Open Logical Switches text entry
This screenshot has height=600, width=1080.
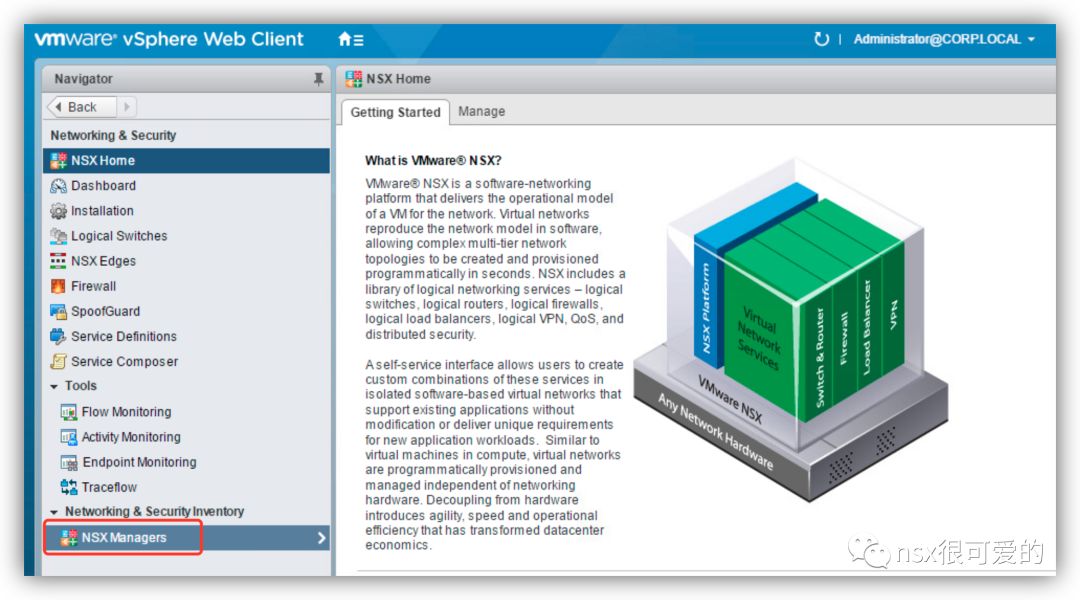[x=119, y=236]
